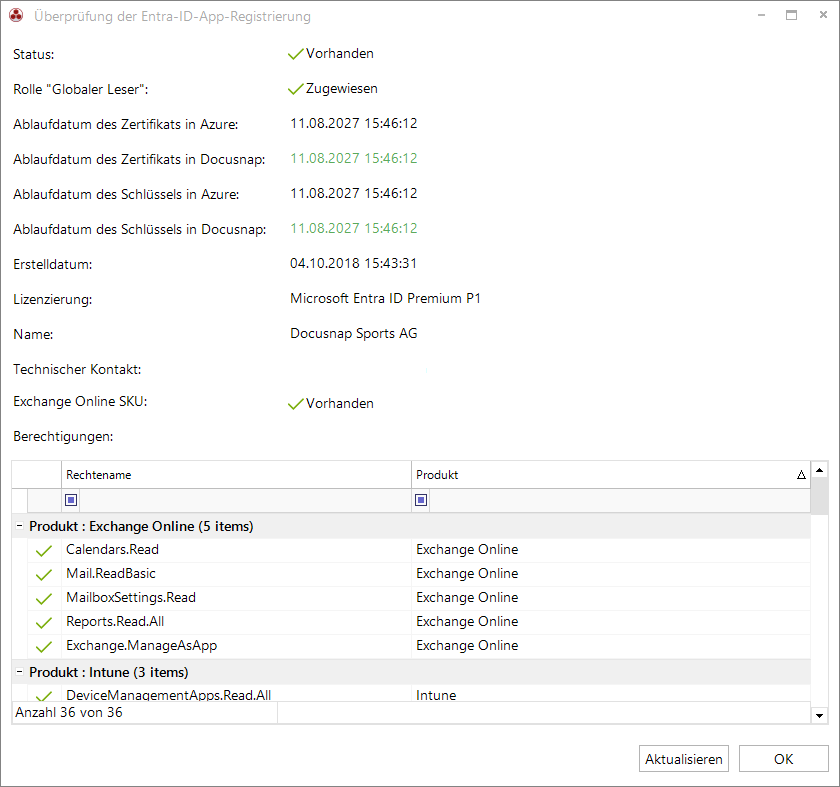Click the green check icon beside Mail.ReadBasic

click(44, 574)
